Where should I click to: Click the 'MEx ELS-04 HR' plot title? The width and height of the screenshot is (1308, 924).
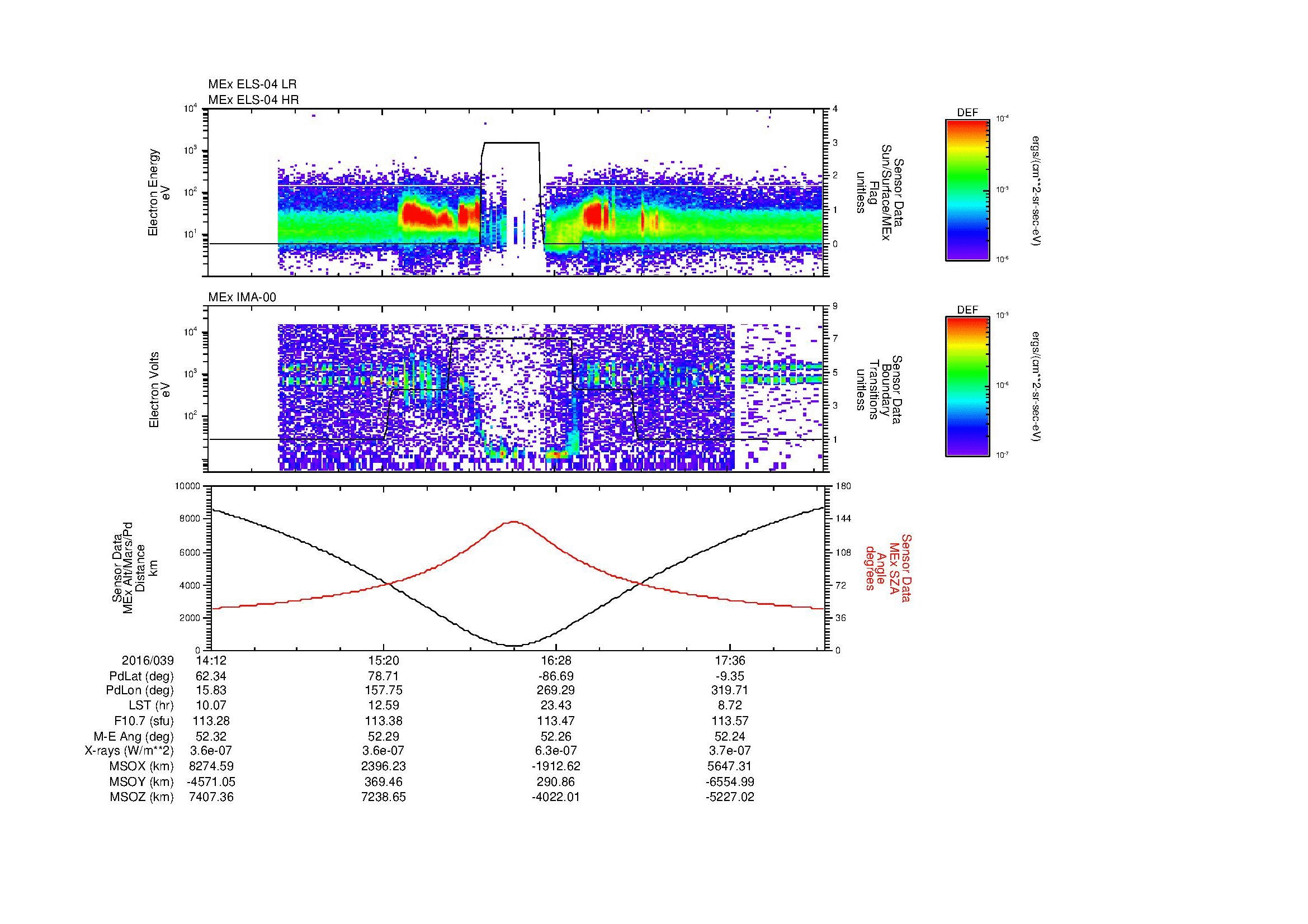click(x=253, y=99)
